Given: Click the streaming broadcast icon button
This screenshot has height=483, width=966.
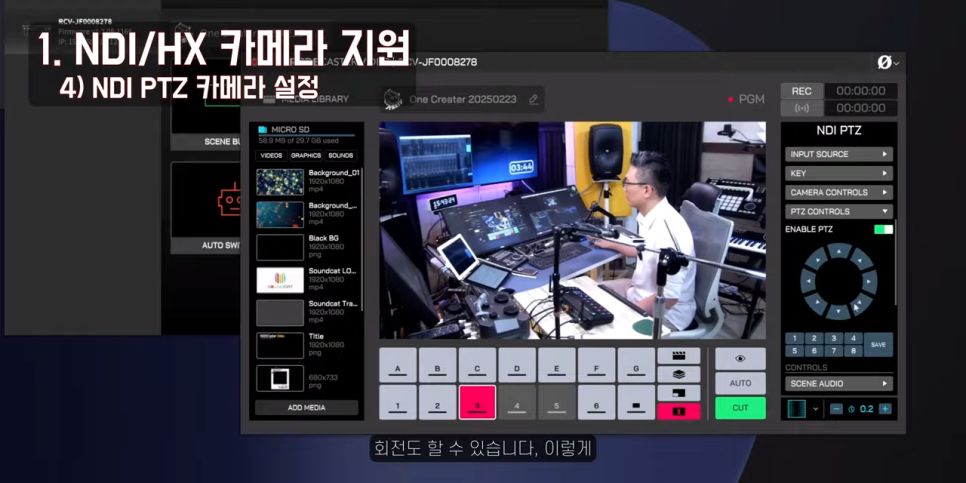Looking at the screenshot, I should [x=801, y=108].
